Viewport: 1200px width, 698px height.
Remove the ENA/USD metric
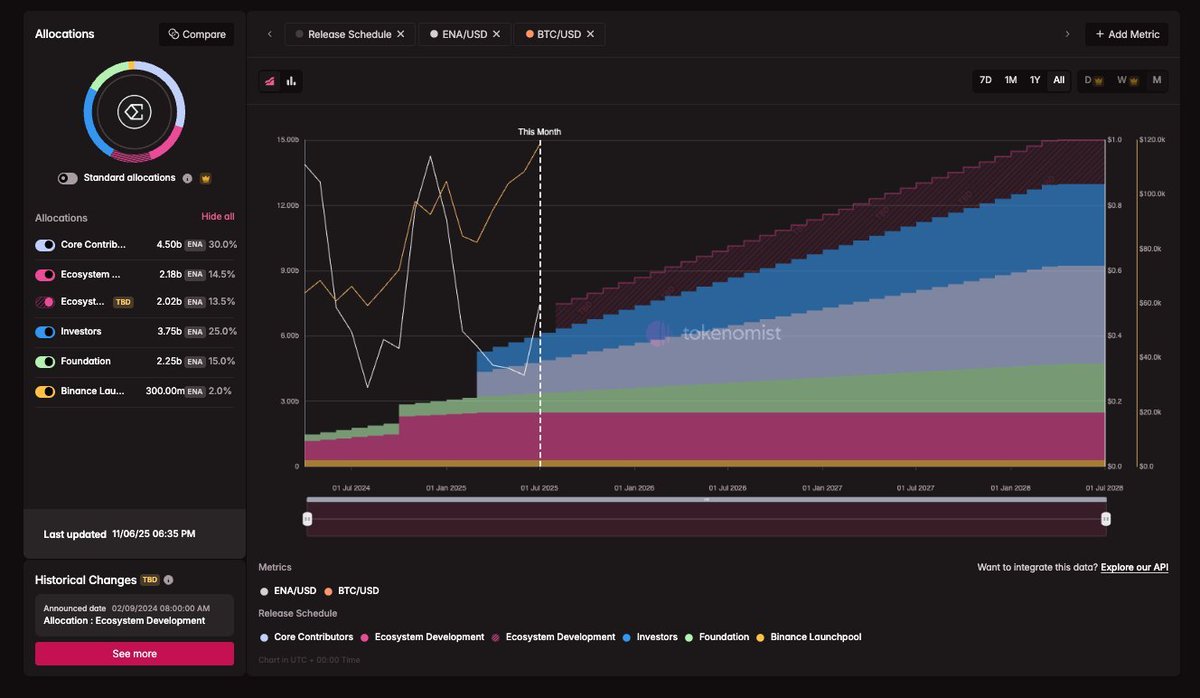[x=497, y=34]
